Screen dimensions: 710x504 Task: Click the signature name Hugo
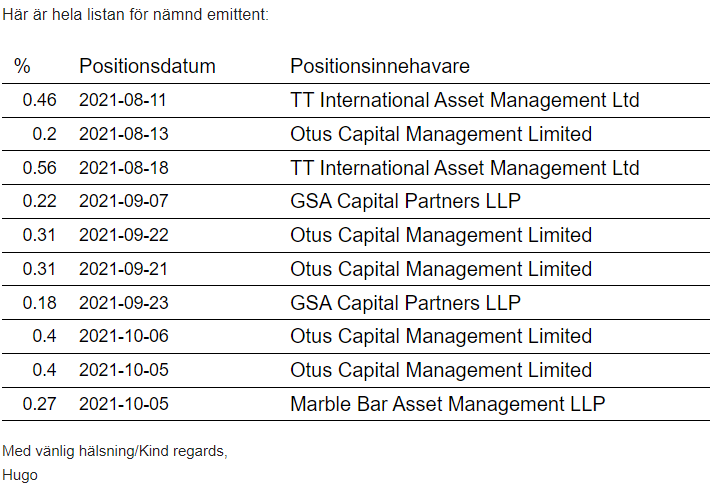20,475
